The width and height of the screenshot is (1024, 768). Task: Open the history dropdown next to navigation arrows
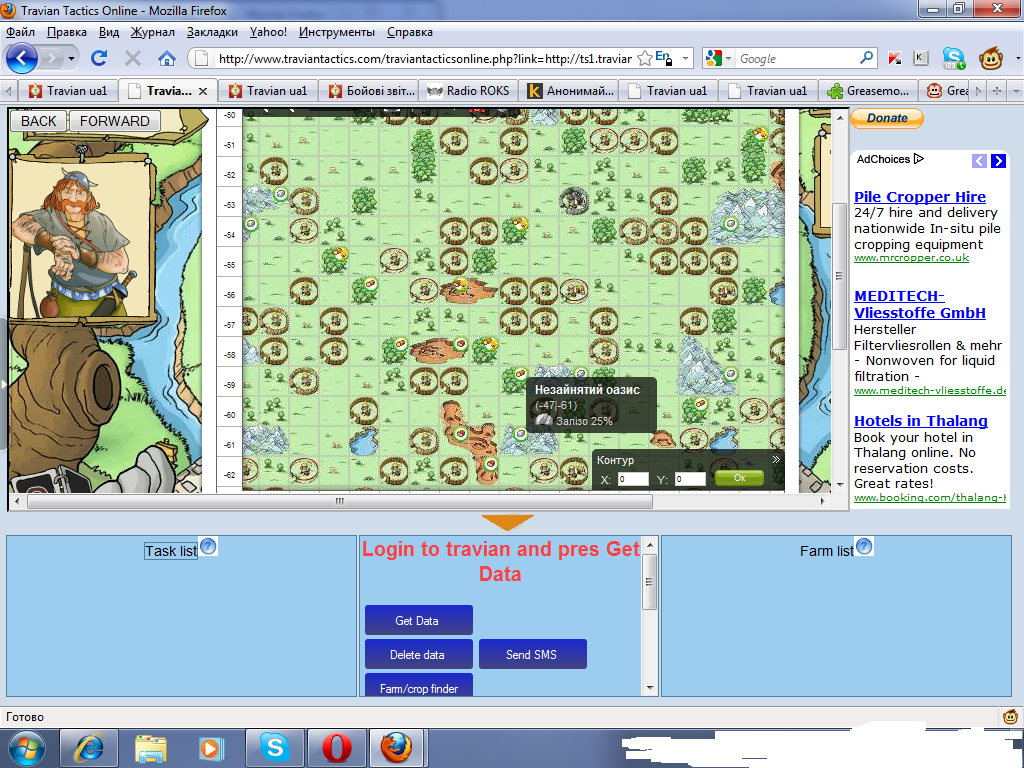[x=71, y=59]
